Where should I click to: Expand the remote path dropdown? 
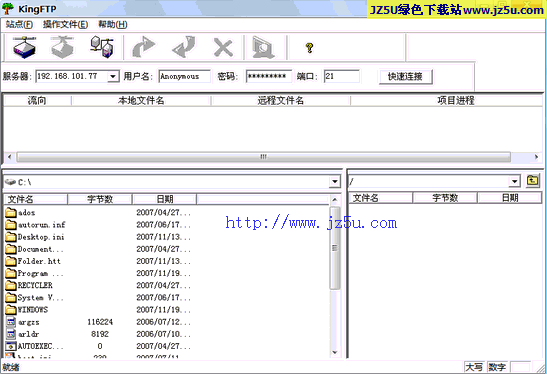point(514,181)
